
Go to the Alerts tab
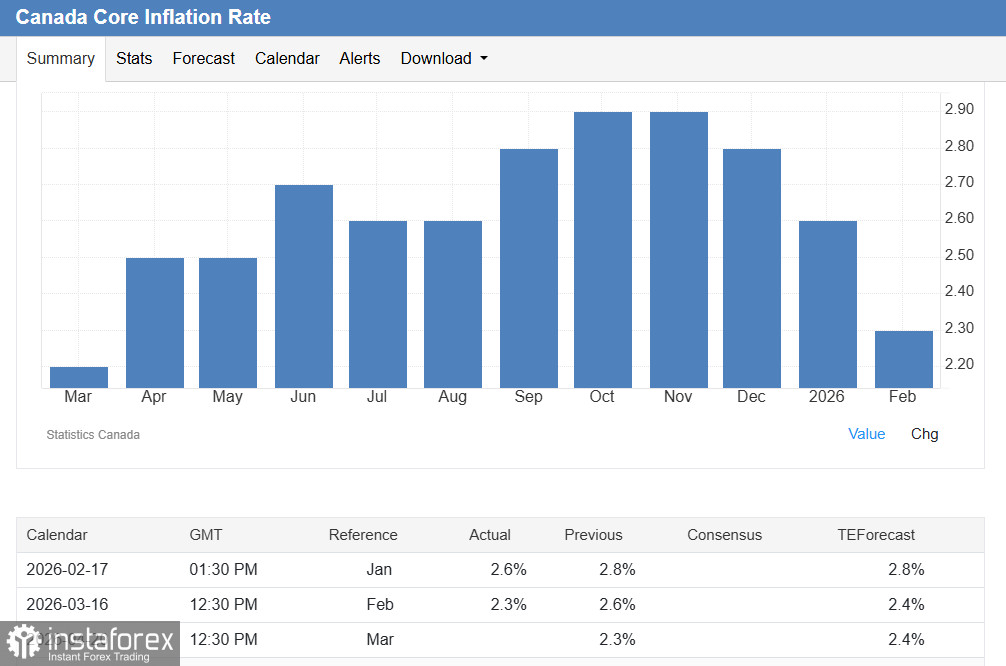tap(359, 58)
